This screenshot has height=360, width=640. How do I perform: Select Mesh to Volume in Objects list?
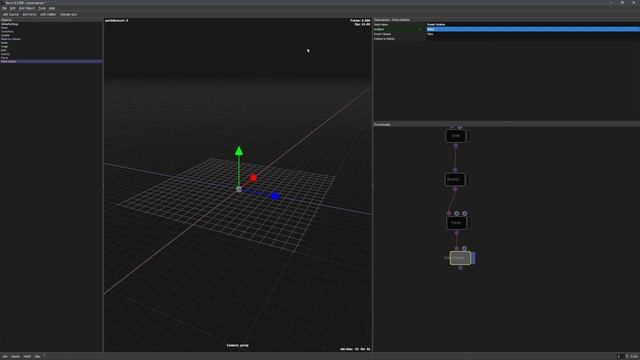[x=51, y=39]
